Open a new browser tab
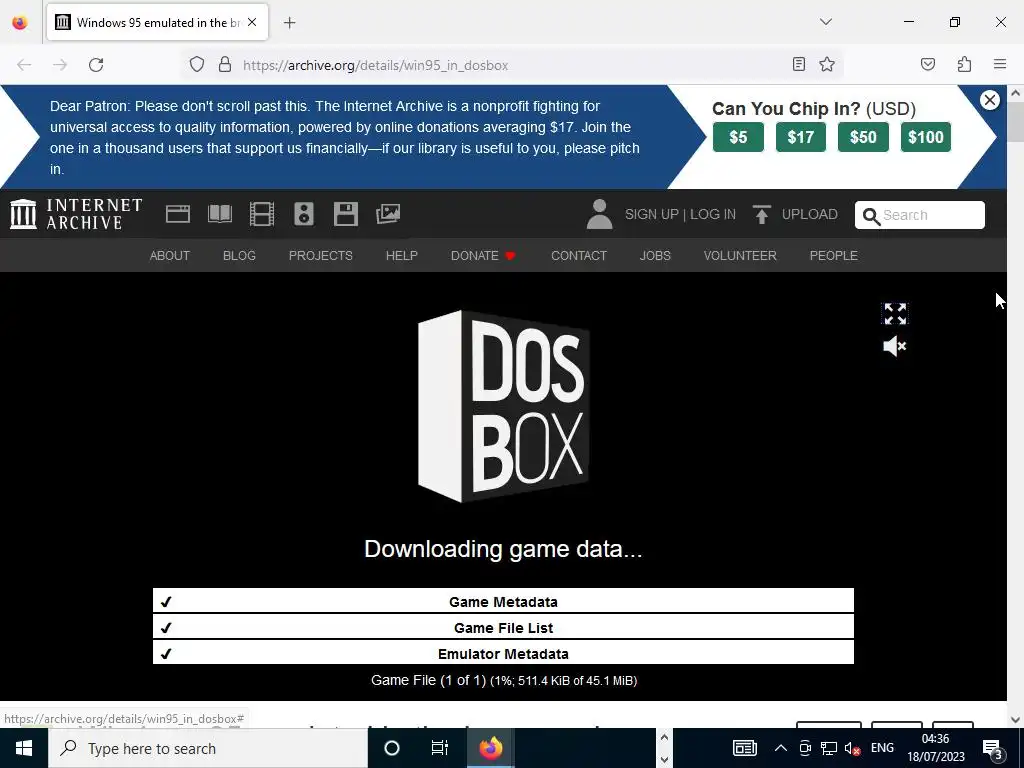The height and width of the screenshot is (768, 1024). (x=290, y=23)
